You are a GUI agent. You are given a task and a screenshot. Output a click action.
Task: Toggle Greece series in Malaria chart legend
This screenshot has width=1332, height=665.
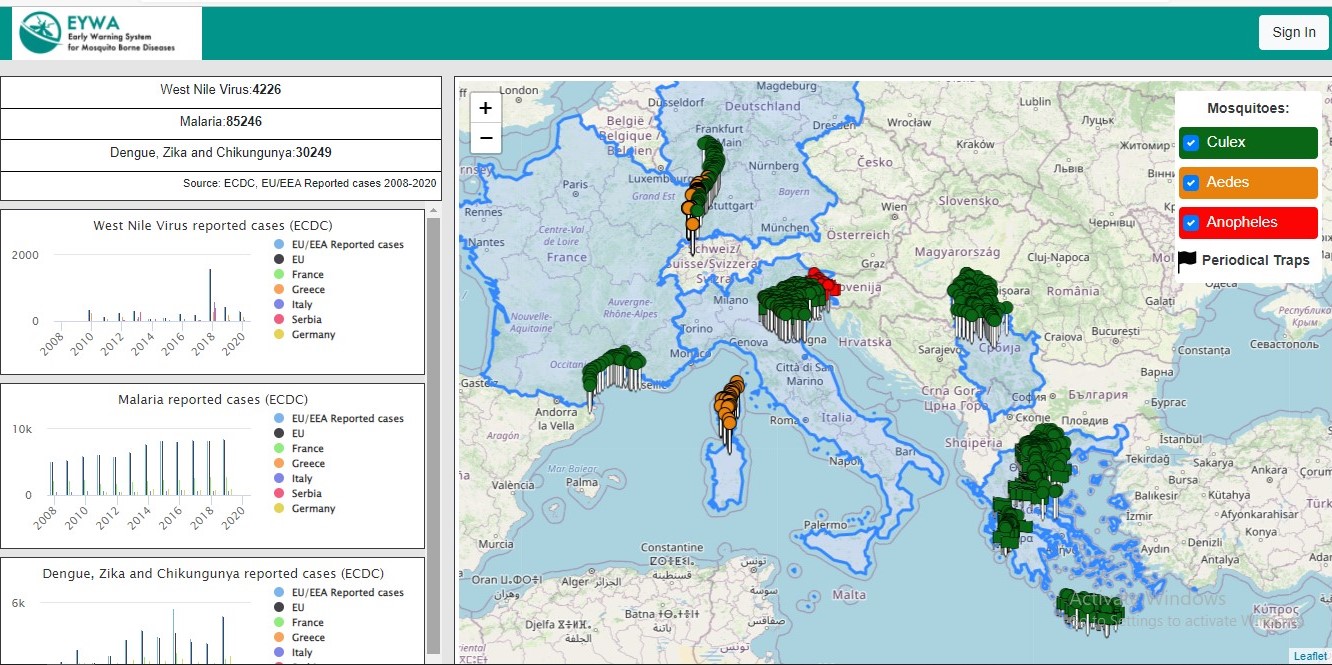click(299, 463)
